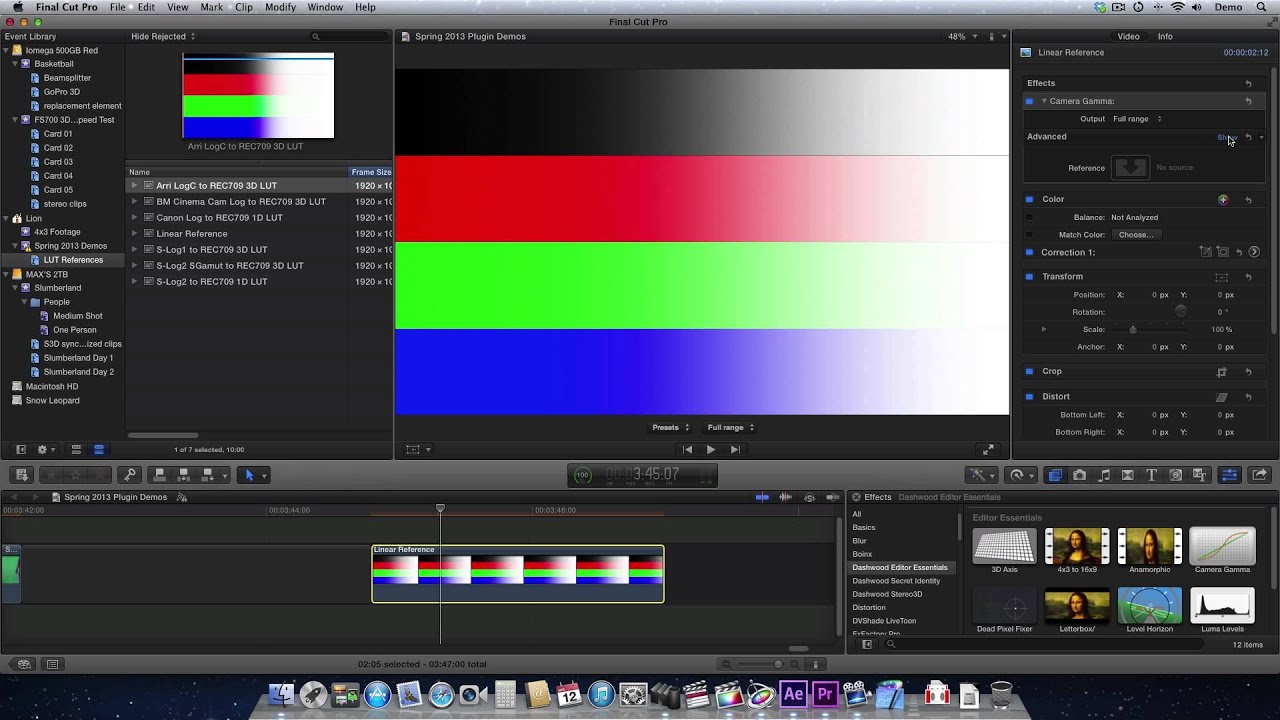Viewport: 1280px width, 720px height.
Task: Go to next edit point in viewer
Action: 735,450
